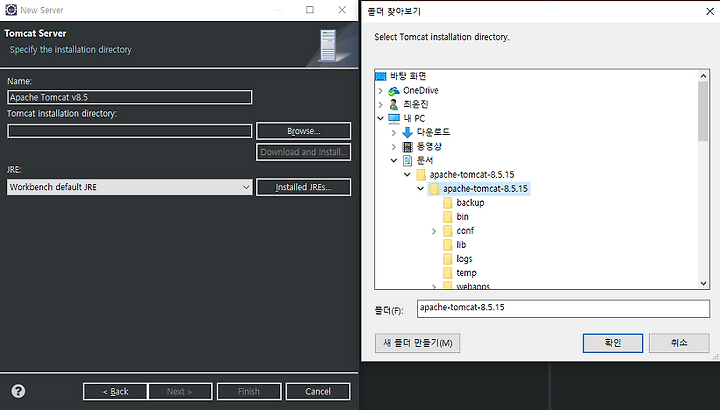Viewport: 720px width, 410px height.
Task: Click the Eclipse icon in New Server title bar
Action: coord(11,10)
